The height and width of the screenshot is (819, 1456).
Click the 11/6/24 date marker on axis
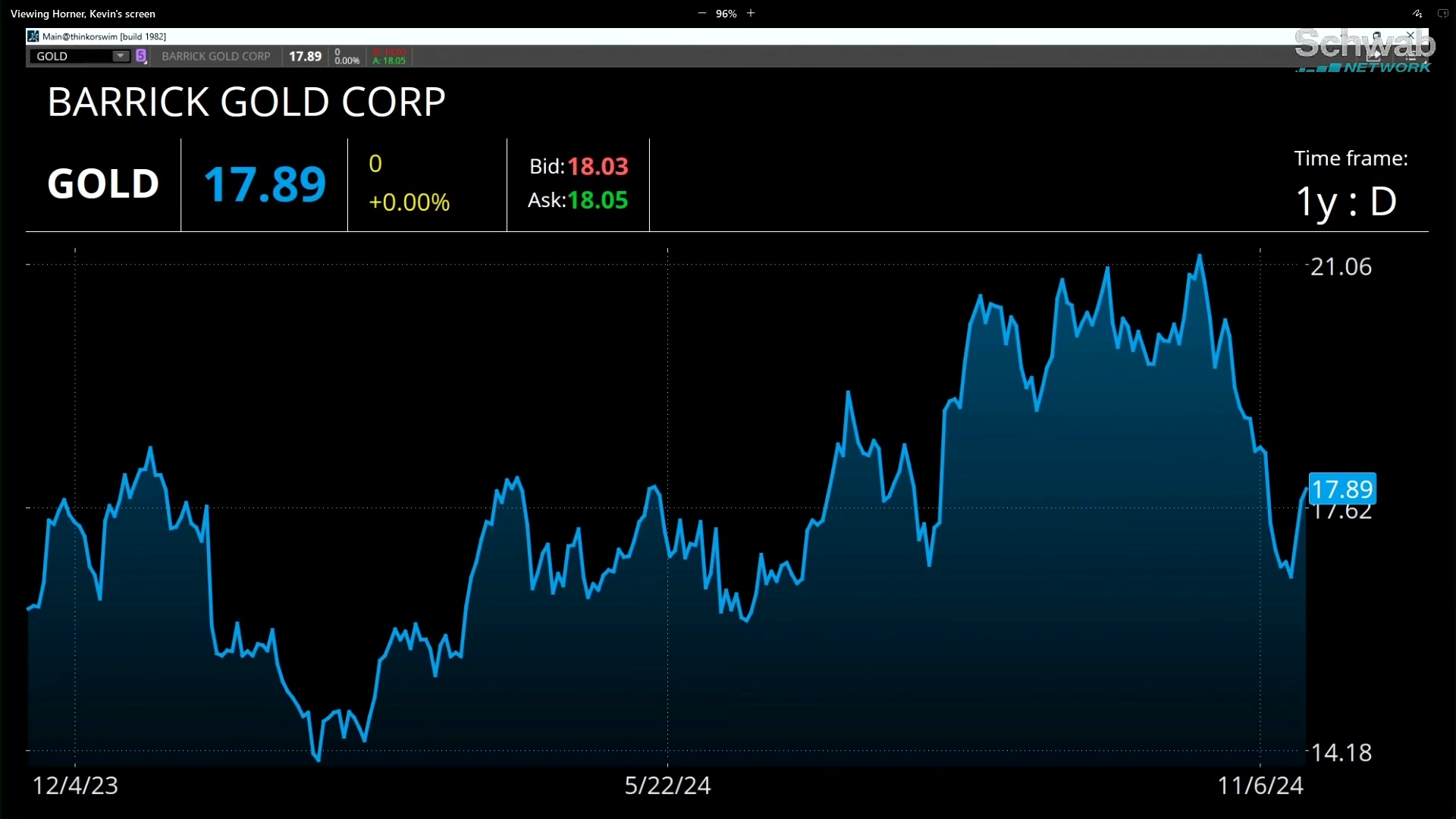(1260, 786)
